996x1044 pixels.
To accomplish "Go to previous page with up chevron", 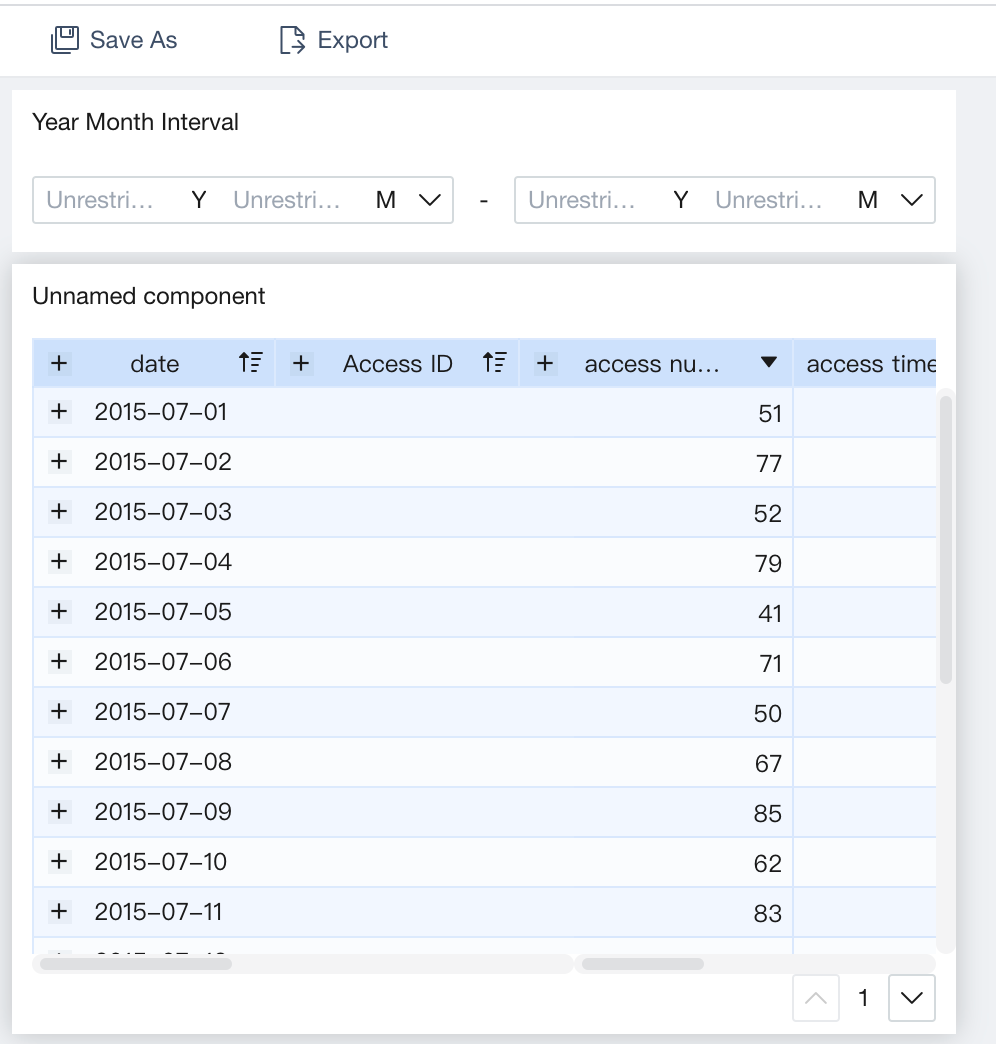I will [x=816, y=998].
